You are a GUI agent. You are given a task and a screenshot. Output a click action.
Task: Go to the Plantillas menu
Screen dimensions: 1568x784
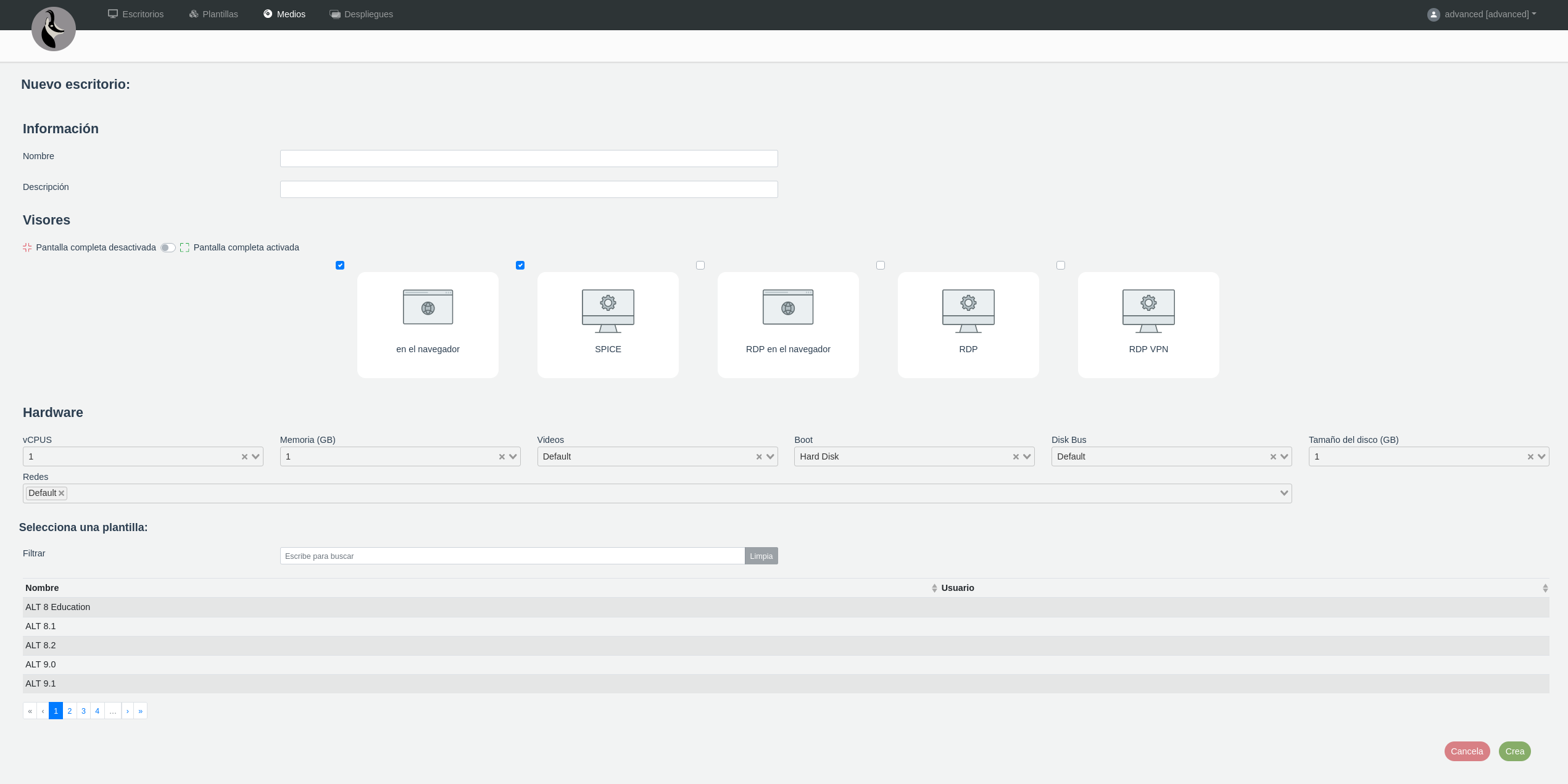[214, 14]
